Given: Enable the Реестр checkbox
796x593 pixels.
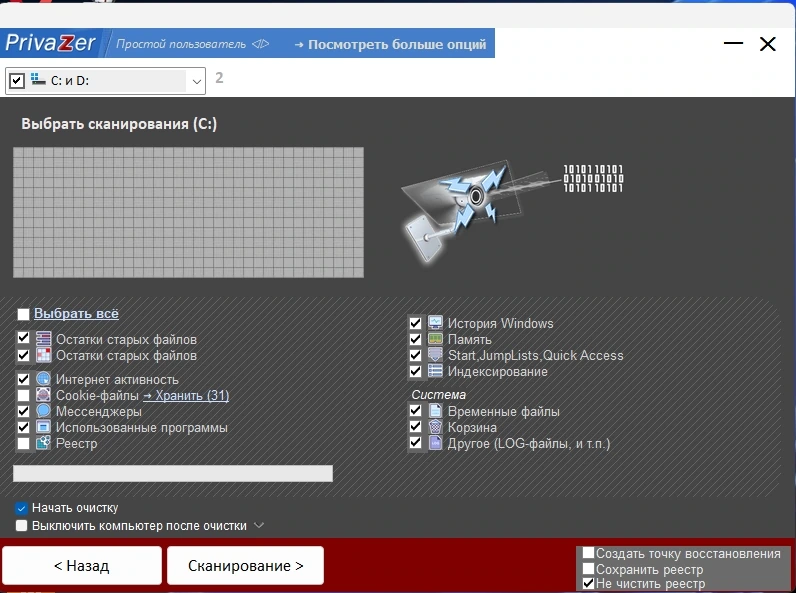Looking at the screenshot, I should [23, 443].
